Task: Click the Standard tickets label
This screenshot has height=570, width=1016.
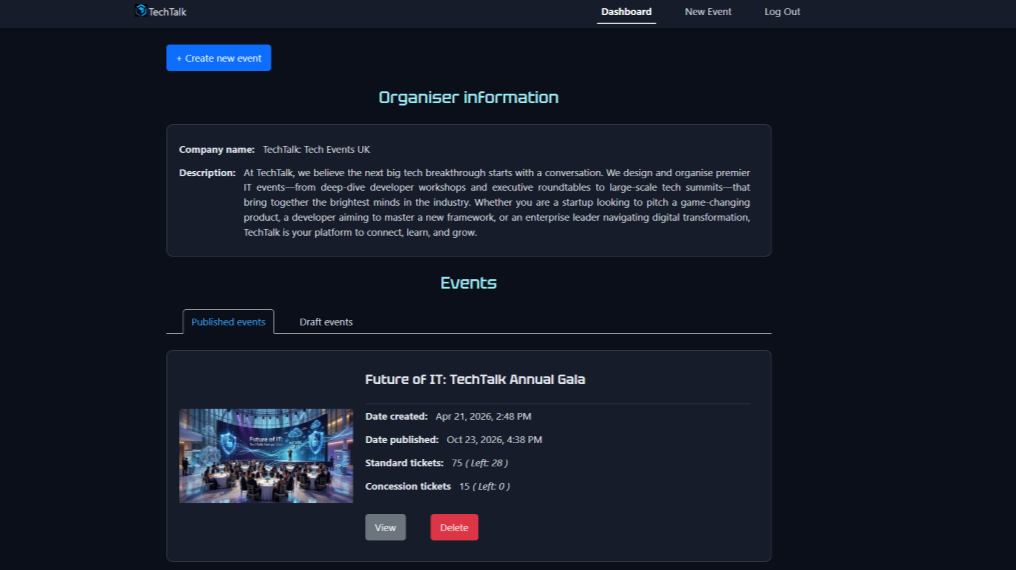Action: coord(404,463)
